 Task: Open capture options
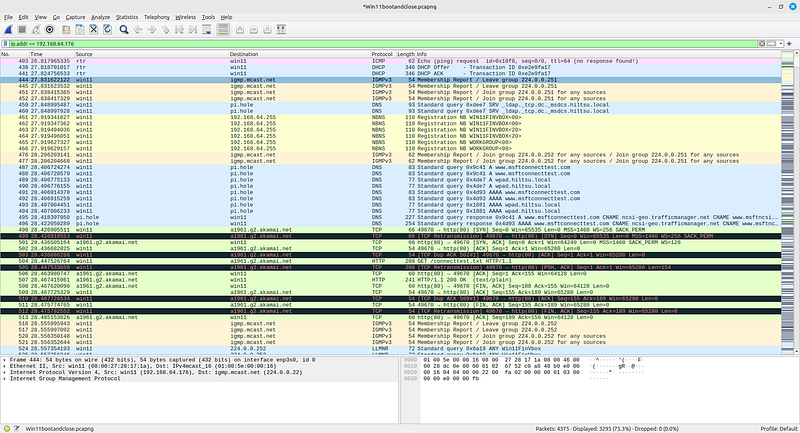[49, 30]
